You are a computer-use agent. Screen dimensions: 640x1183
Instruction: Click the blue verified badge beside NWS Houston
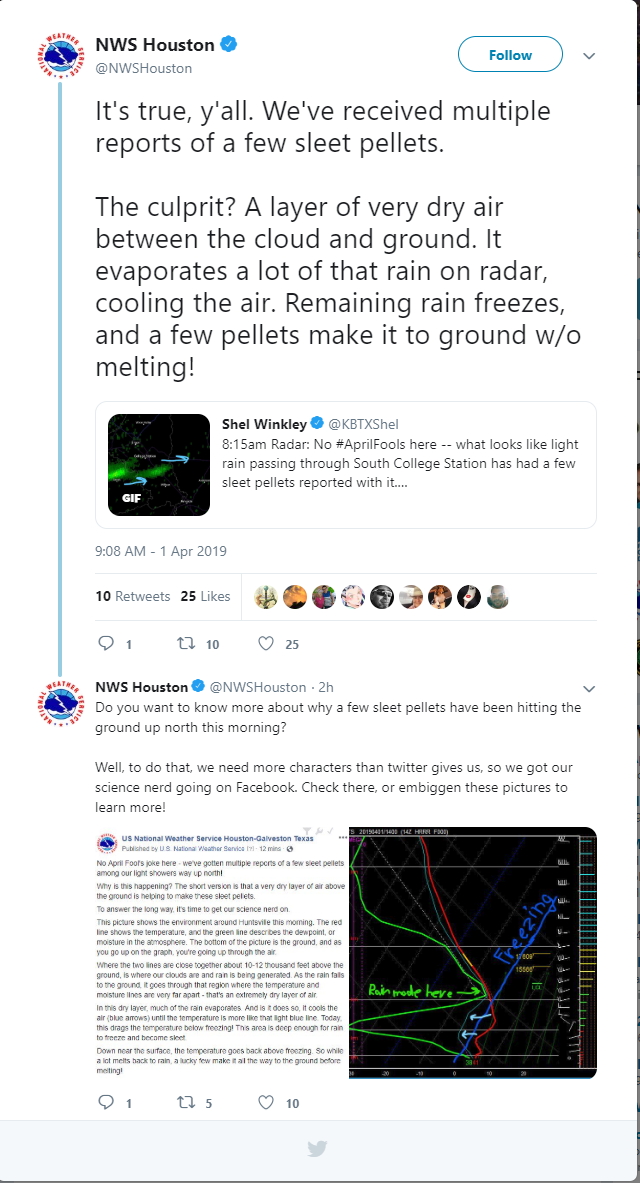(x=229, y=45)
